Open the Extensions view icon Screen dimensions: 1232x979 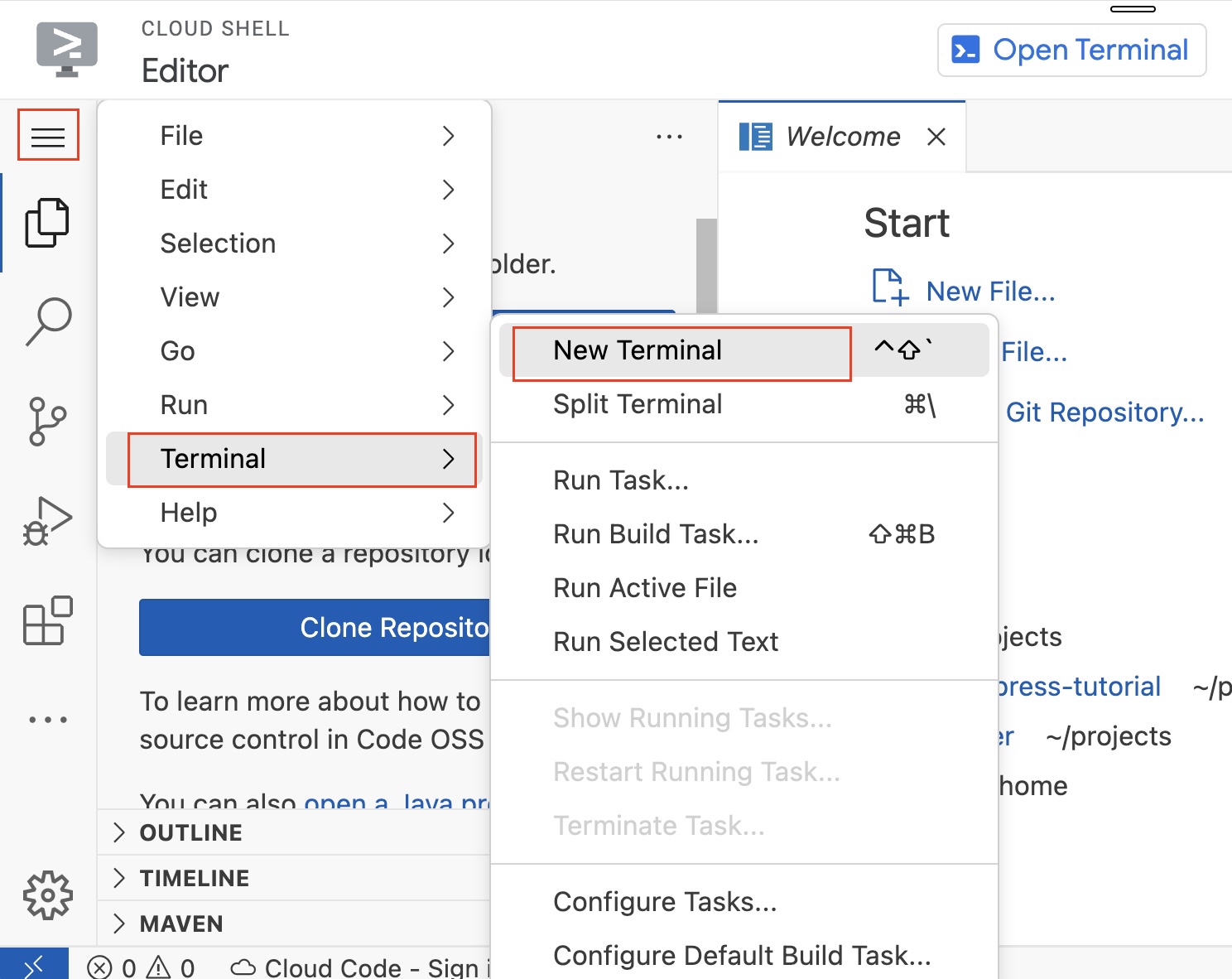47,620
